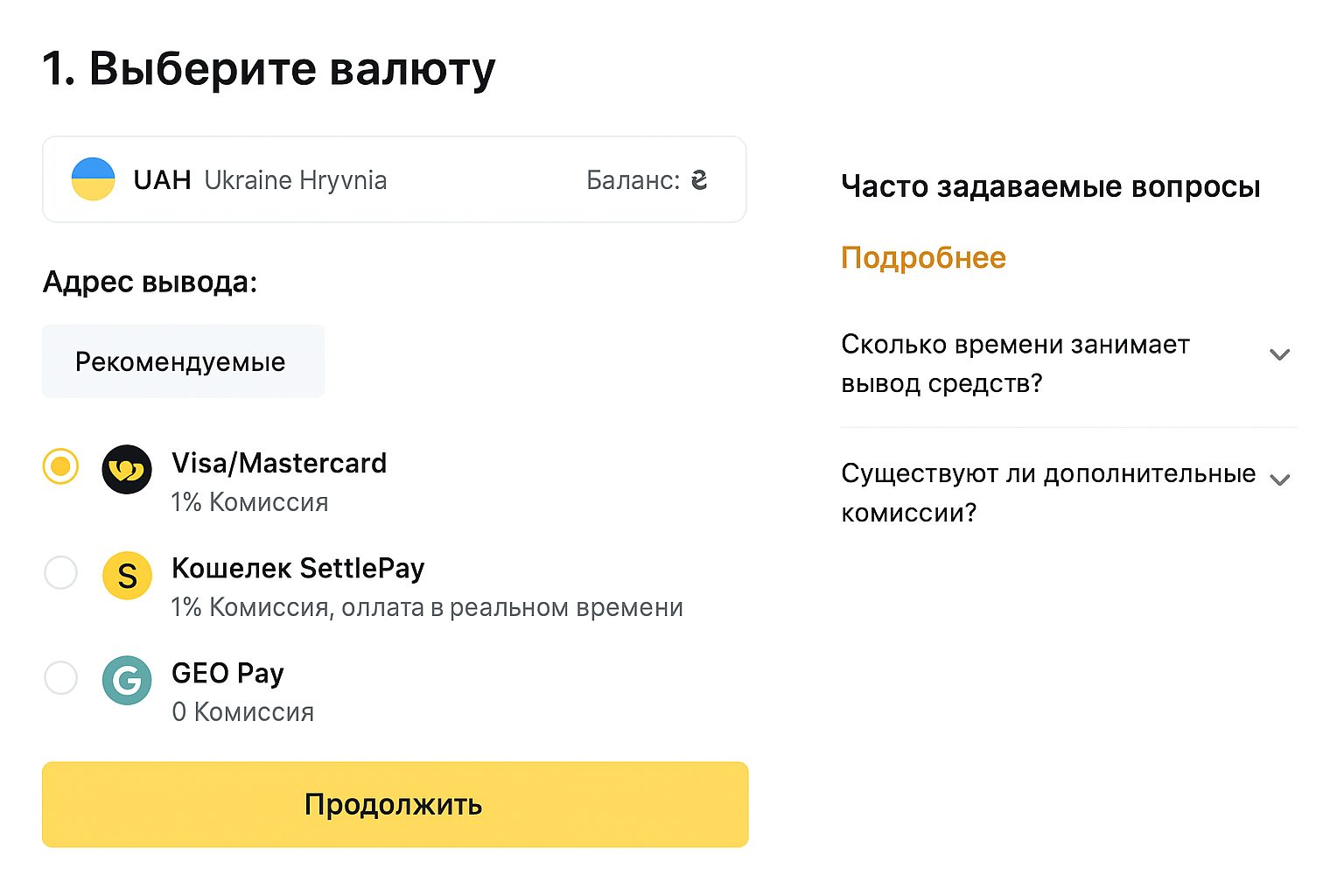Open the UAH currency selector

click(x=394, y=178)
